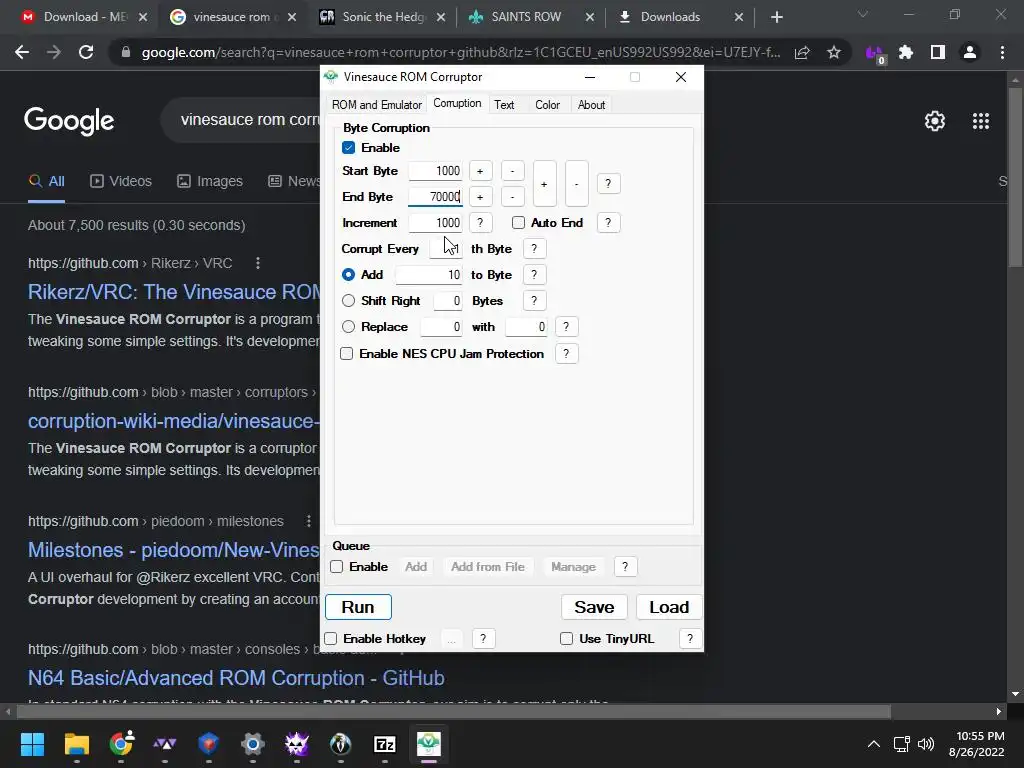This screenshot has width=1024, height=768.
Task: Select the Add to Byte radio option
Action: coord(348,275)
